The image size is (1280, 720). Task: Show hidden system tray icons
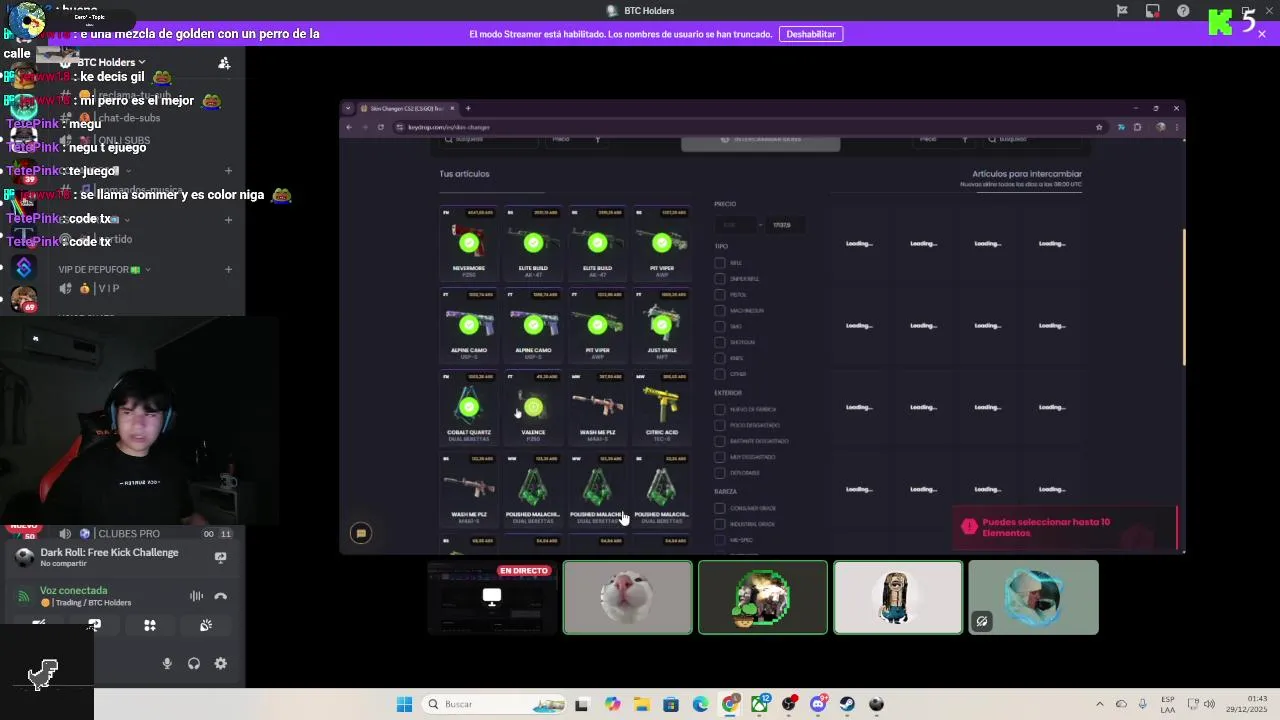1100,704
